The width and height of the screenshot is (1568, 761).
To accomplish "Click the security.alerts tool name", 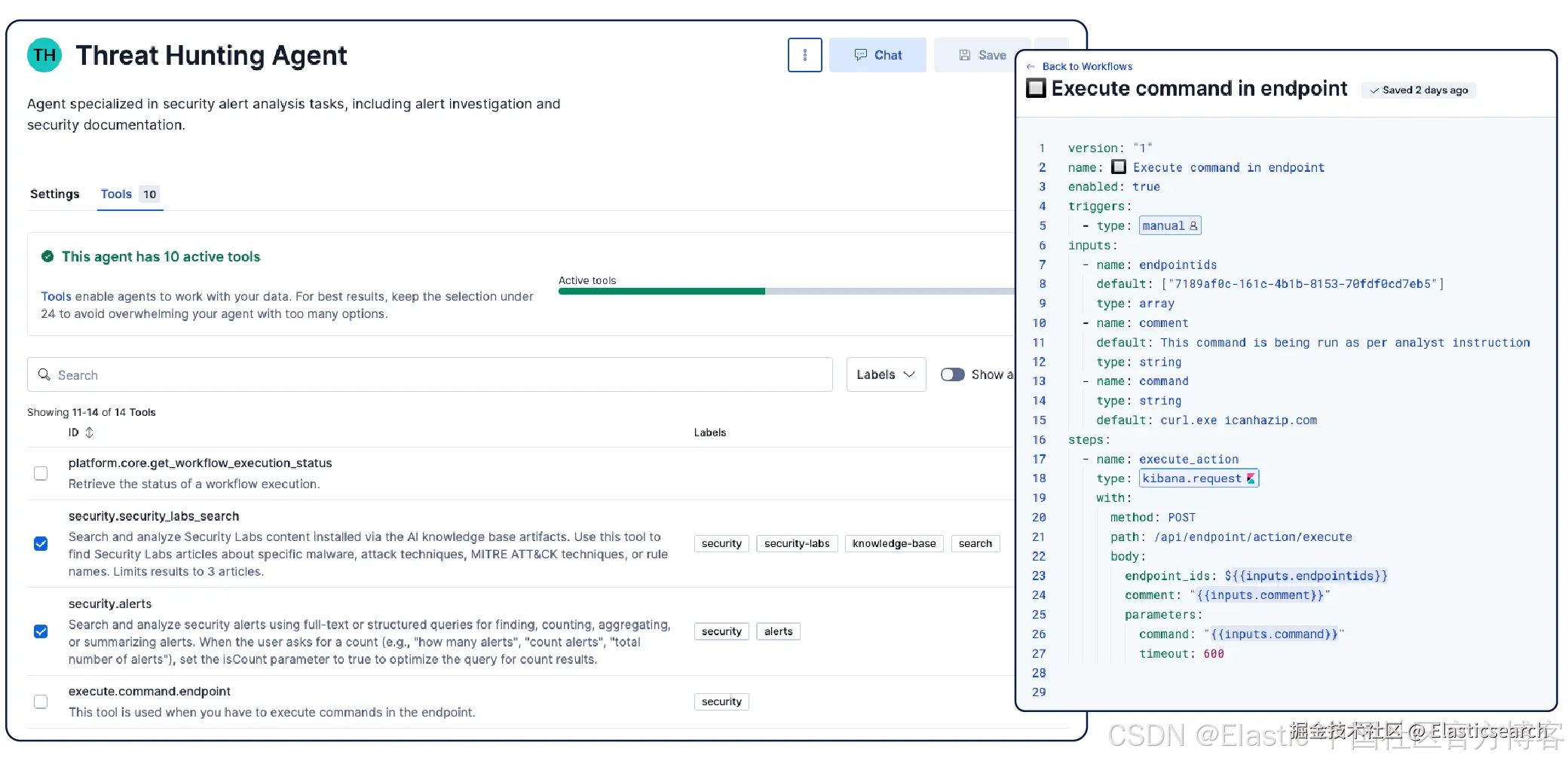I will point(110,604).
